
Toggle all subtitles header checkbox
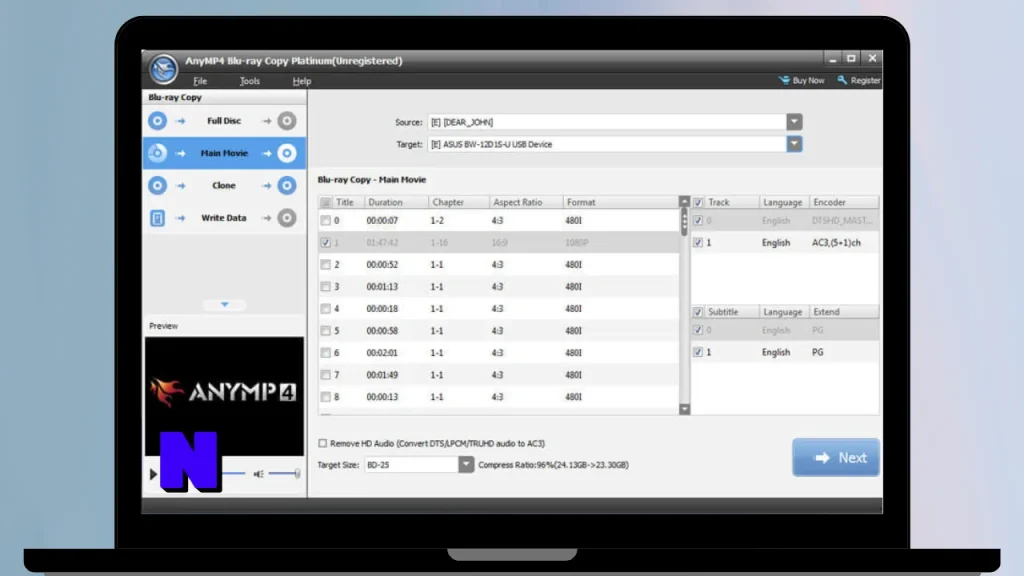(697, 312)
